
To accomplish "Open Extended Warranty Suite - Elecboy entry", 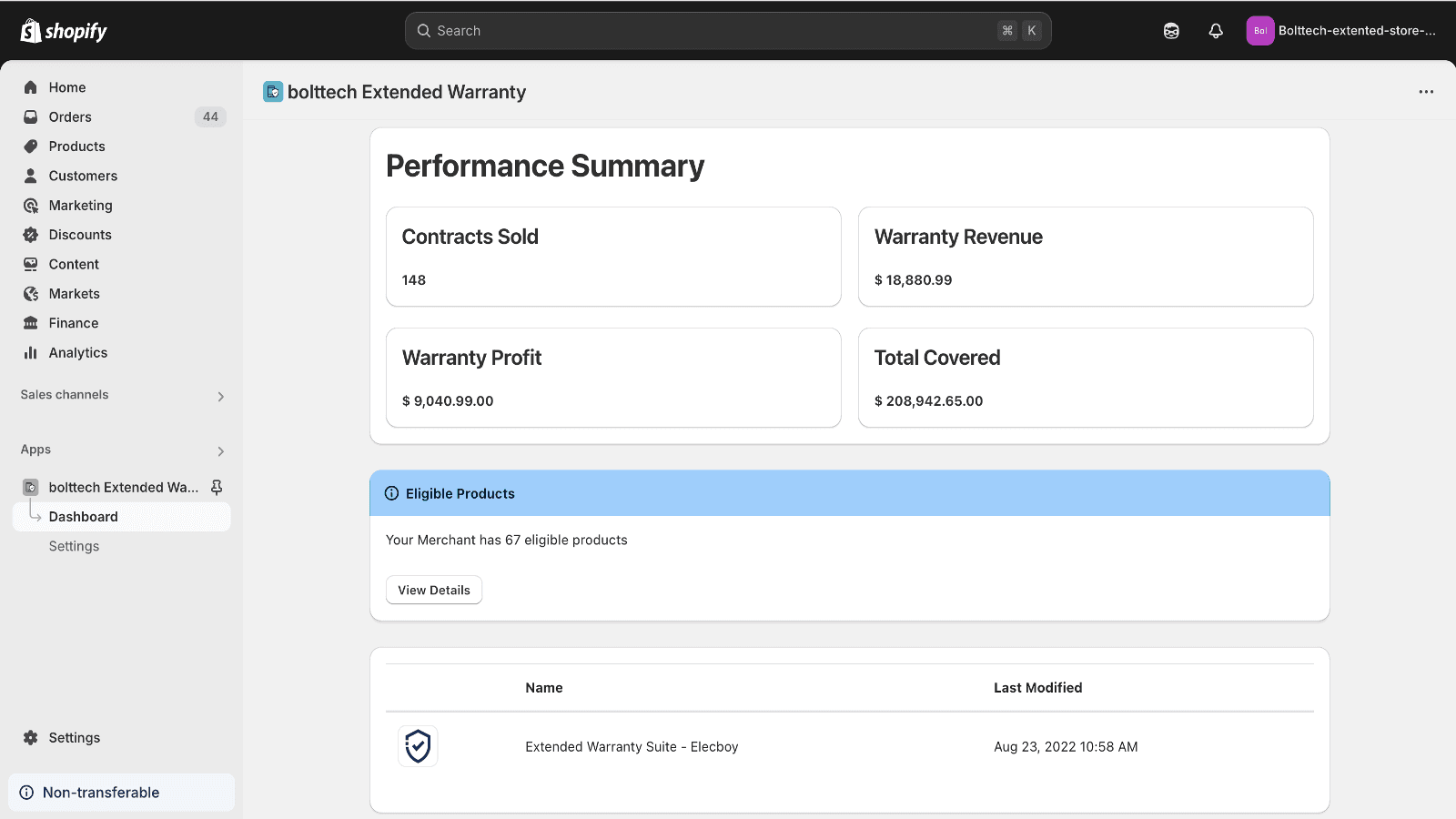I will tap(632, 746).
